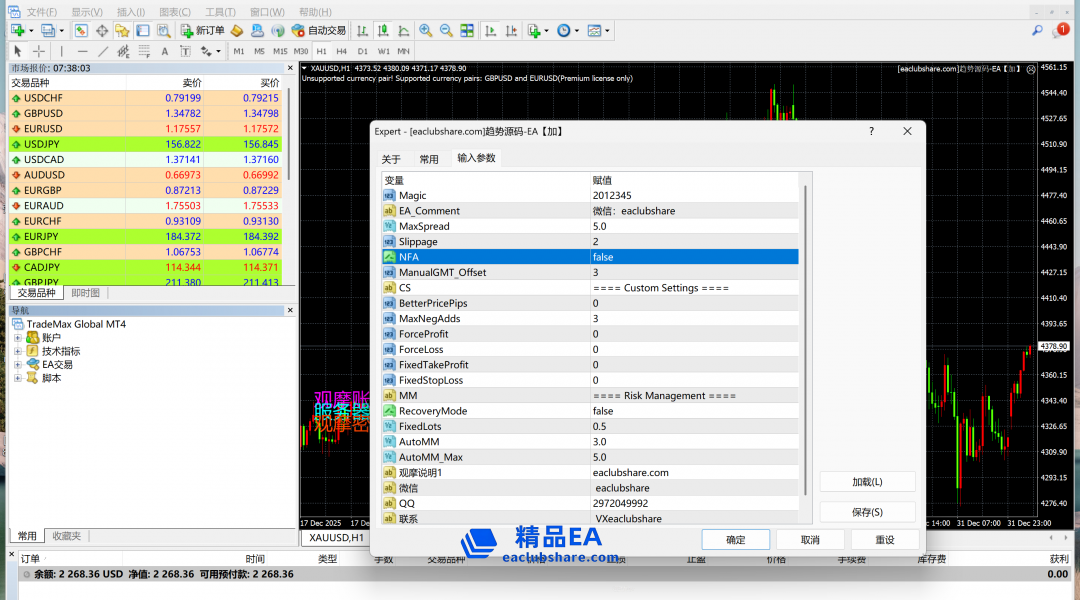The height and width of the screenshot is (600, 1080).
Task: Expand the EA交易 node in navigator
Action: pos(18,365)
